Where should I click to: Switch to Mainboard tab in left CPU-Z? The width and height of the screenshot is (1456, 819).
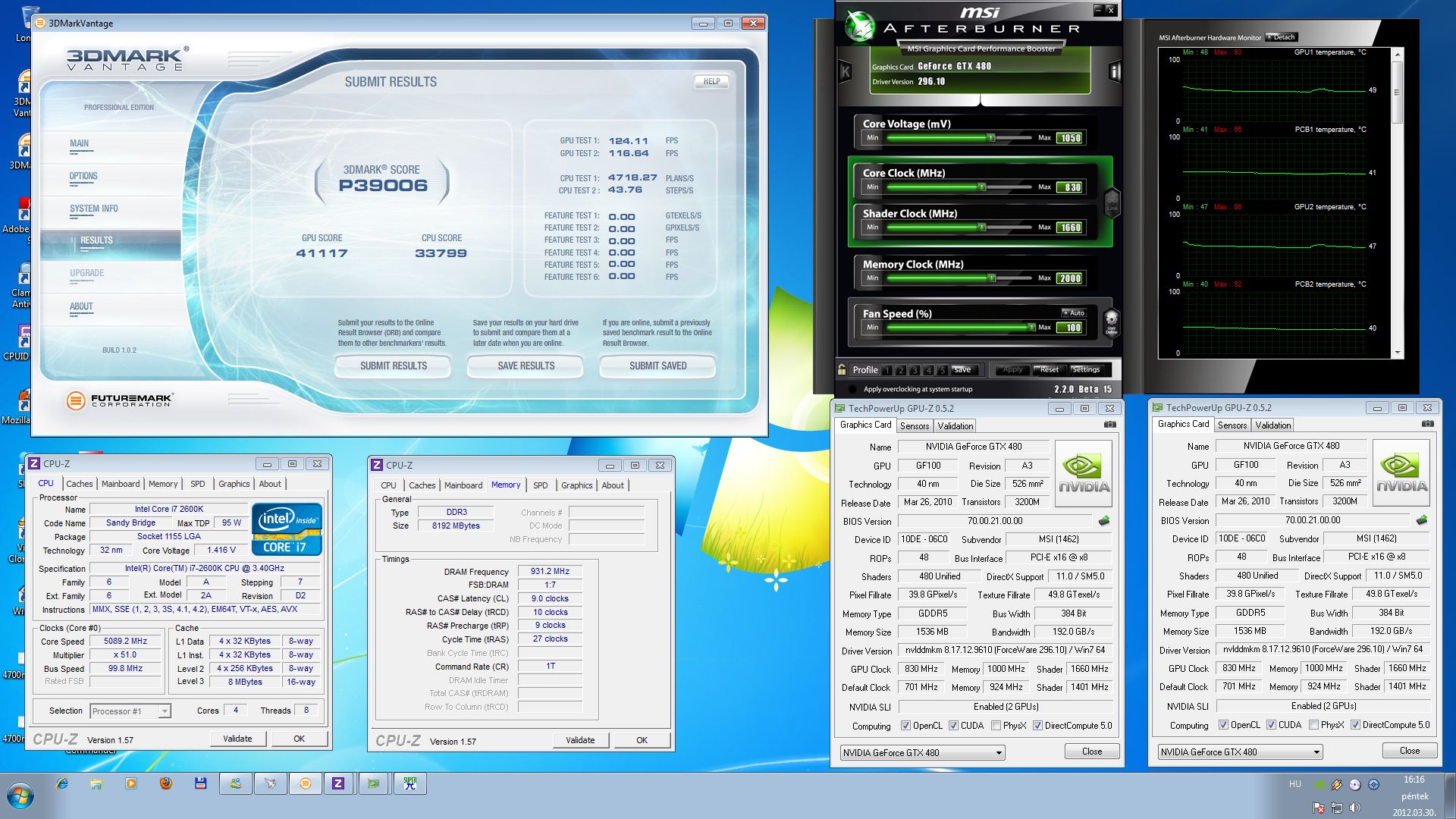pos(121,484)
